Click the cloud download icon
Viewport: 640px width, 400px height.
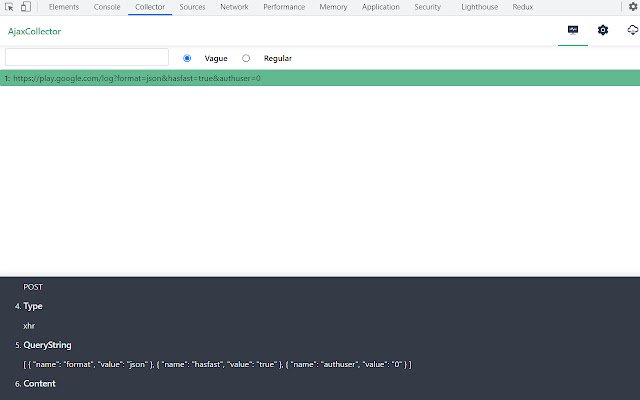633,30
